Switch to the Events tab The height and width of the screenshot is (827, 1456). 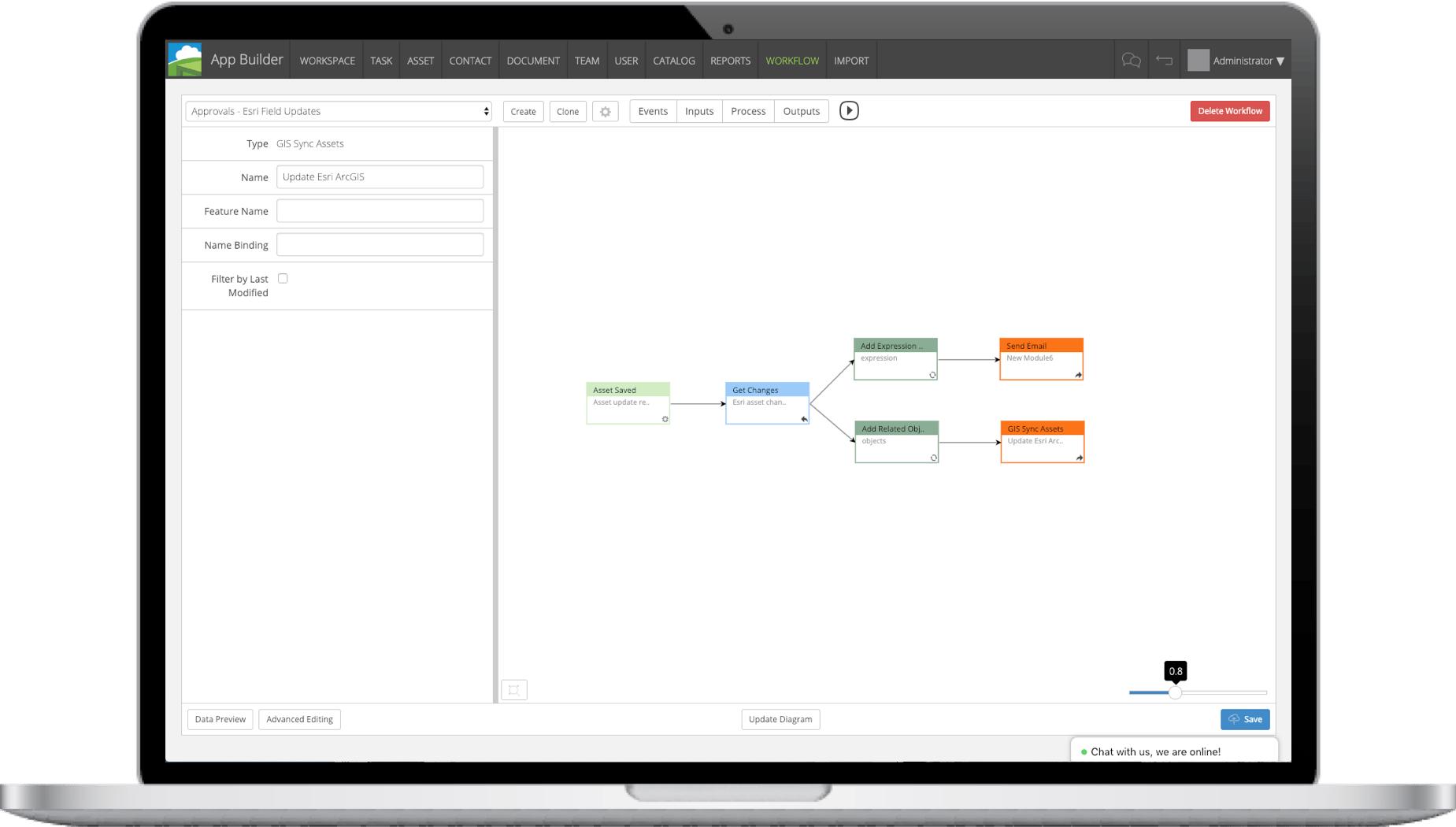[x=652, y=111]
